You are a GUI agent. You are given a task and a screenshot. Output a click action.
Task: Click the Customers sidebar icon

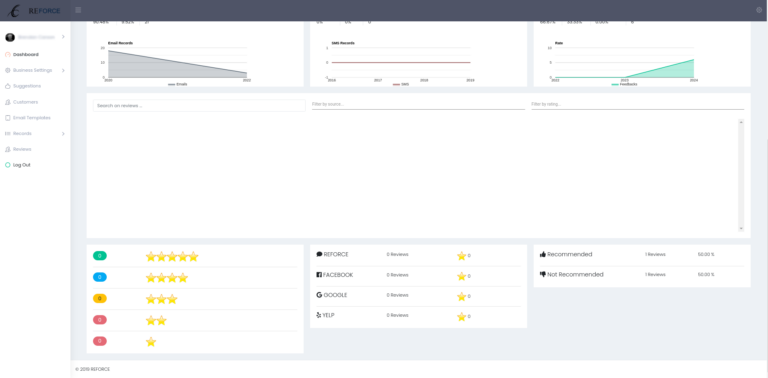8,102
